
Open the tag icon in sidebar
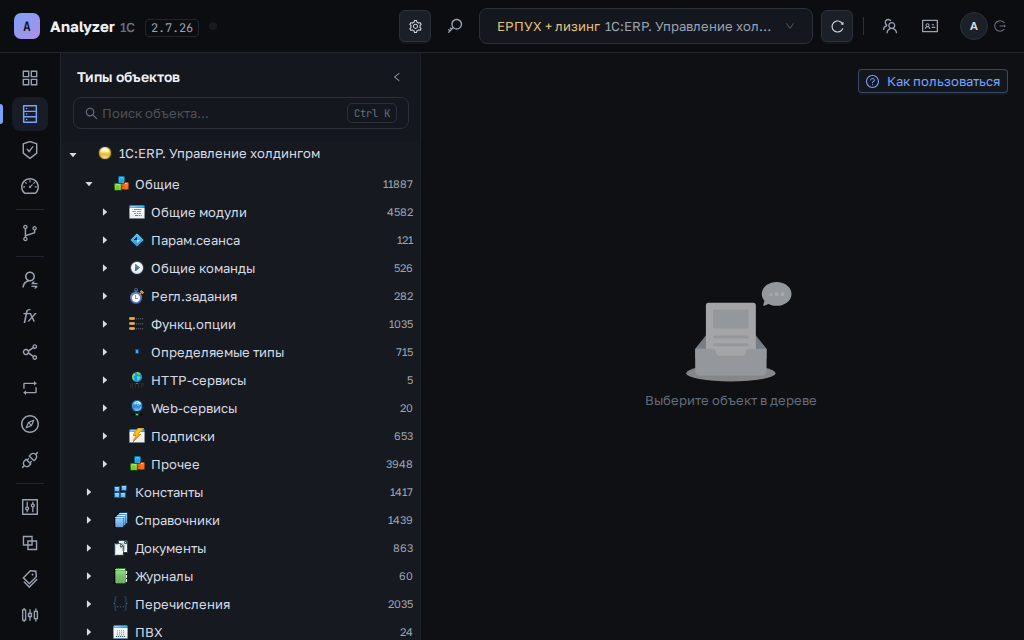tap(30, 579)
